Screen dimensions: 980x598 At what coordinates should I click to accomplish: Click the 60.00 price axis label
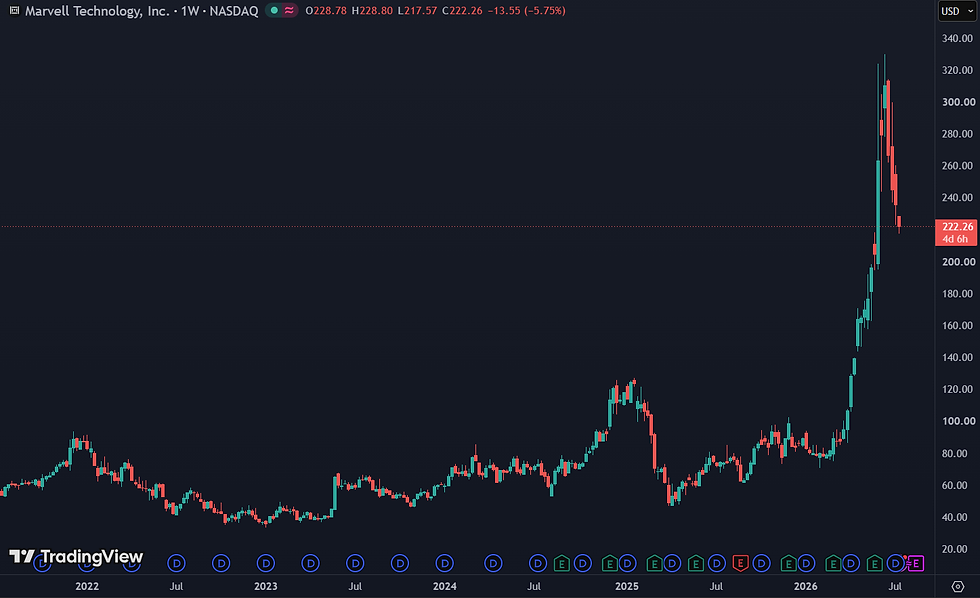(954, 486)
